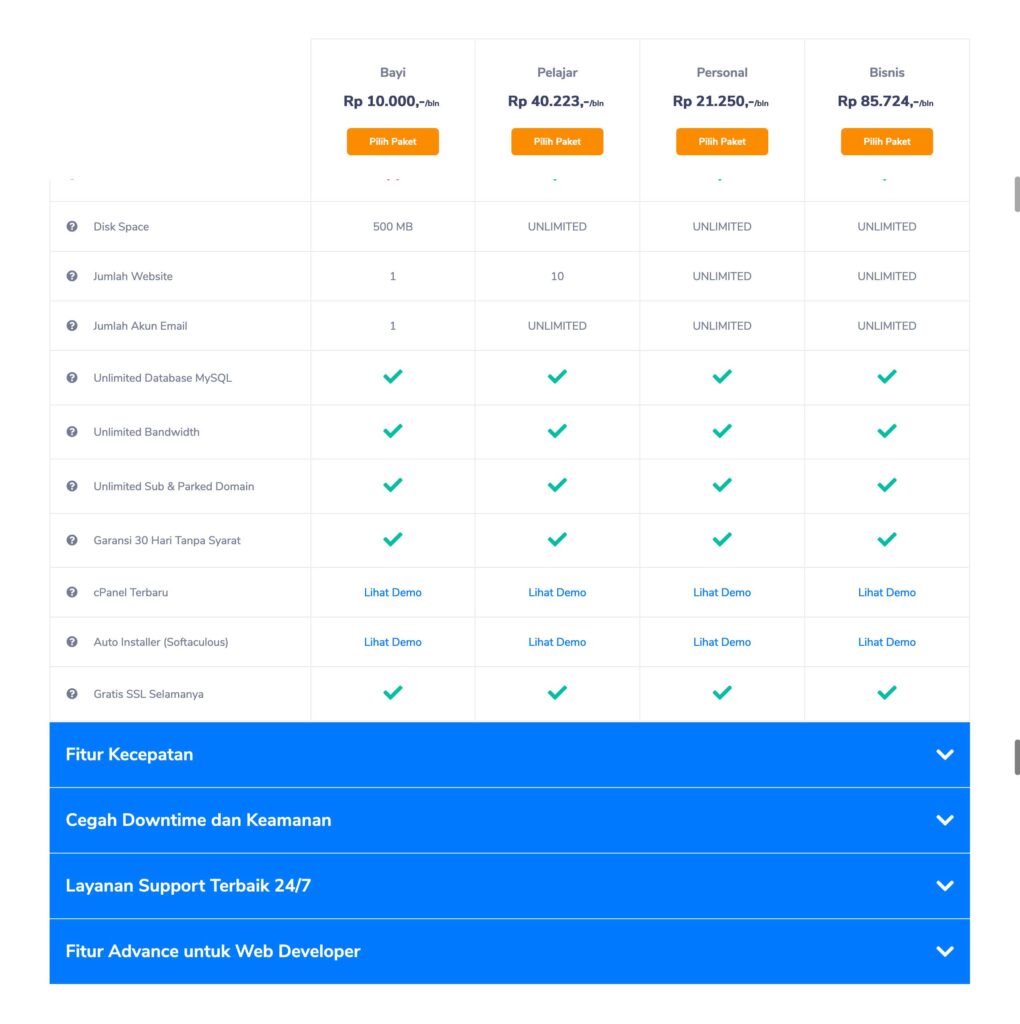This screenshot has height=1024, width=1020.
Task: Click help icon beside Jumlah Website
Action: [x=72, y=276]
